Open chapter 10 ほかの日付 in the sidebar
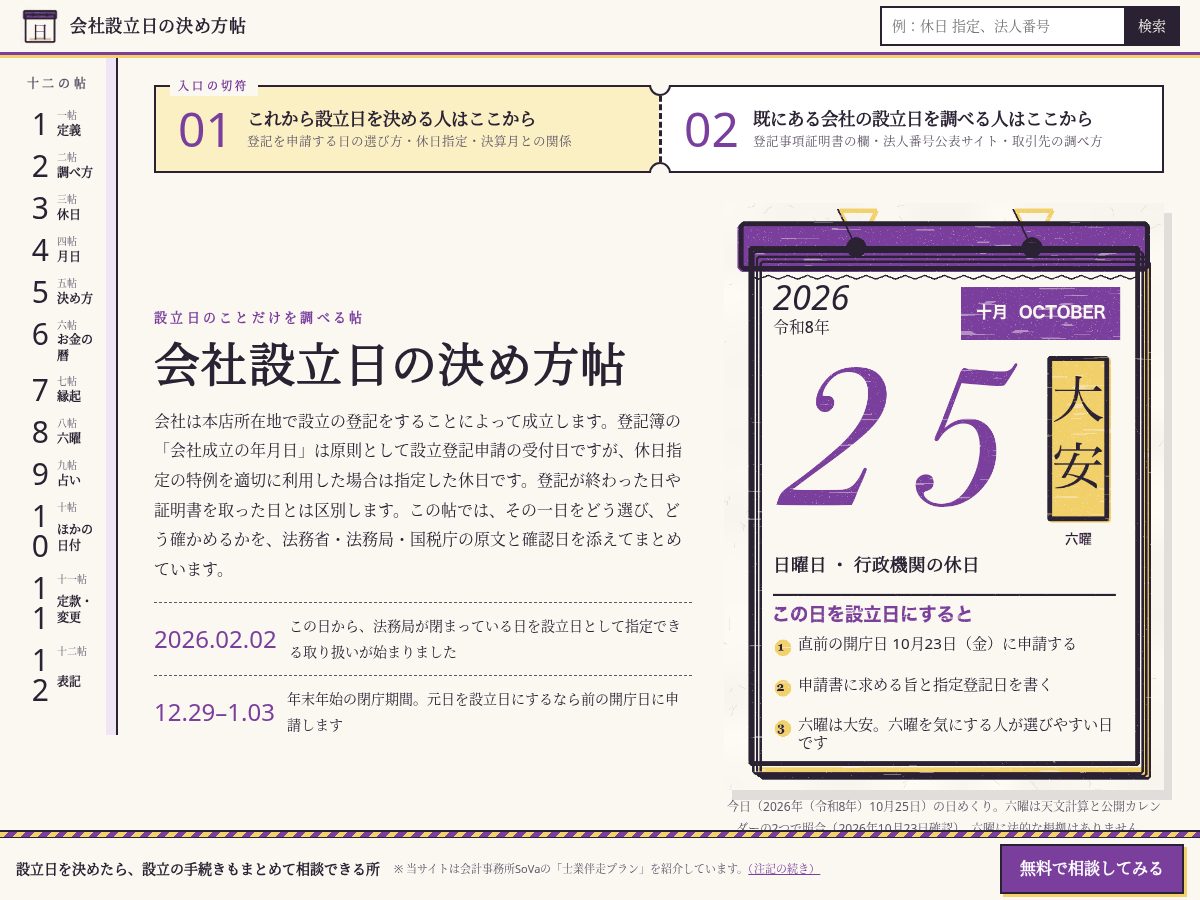This screenshot has height=900, width=1200. 62,530
